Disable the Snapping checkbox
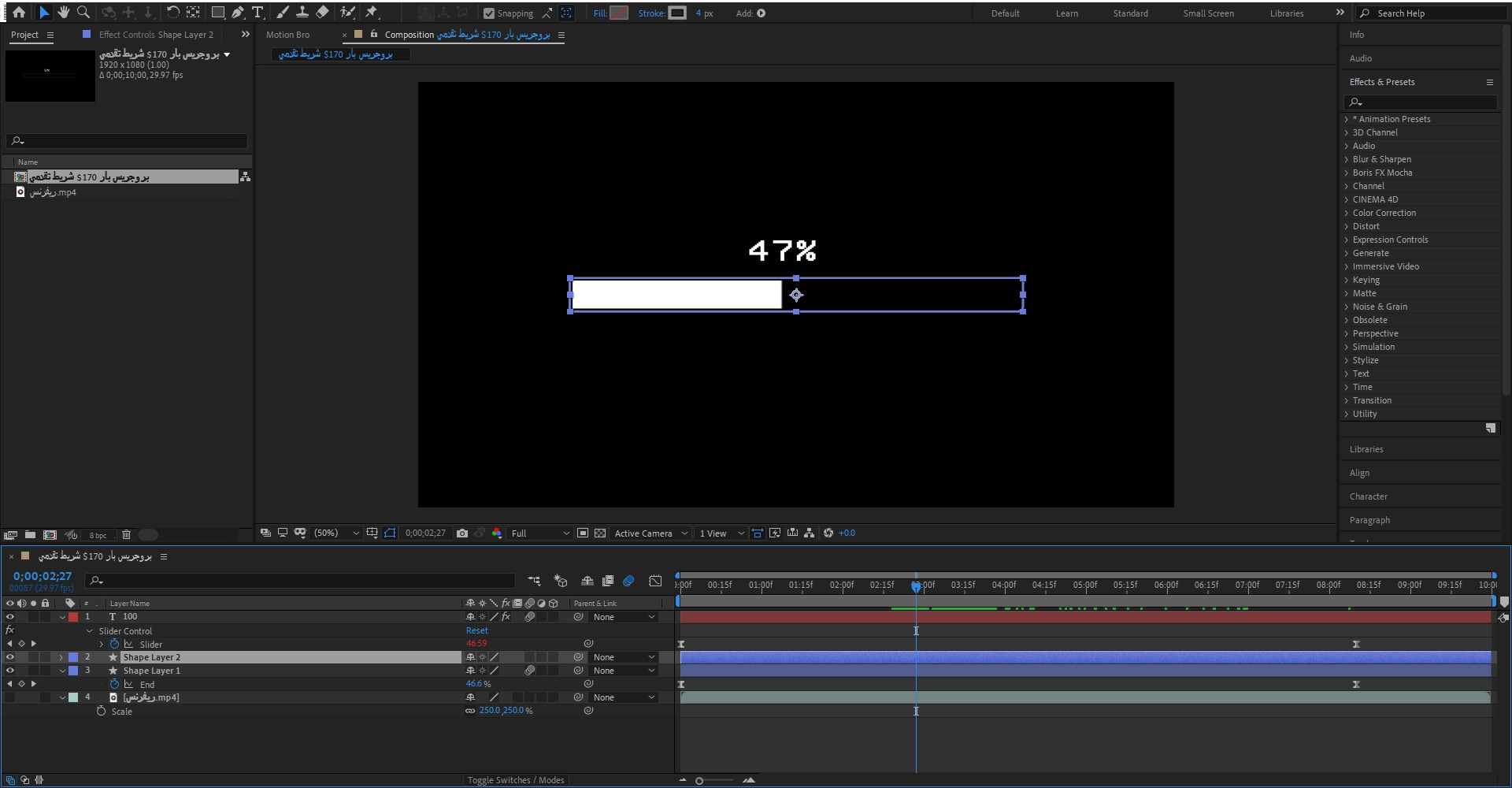1512x788 pixels. pyautogui.click(x=489, y=13)
